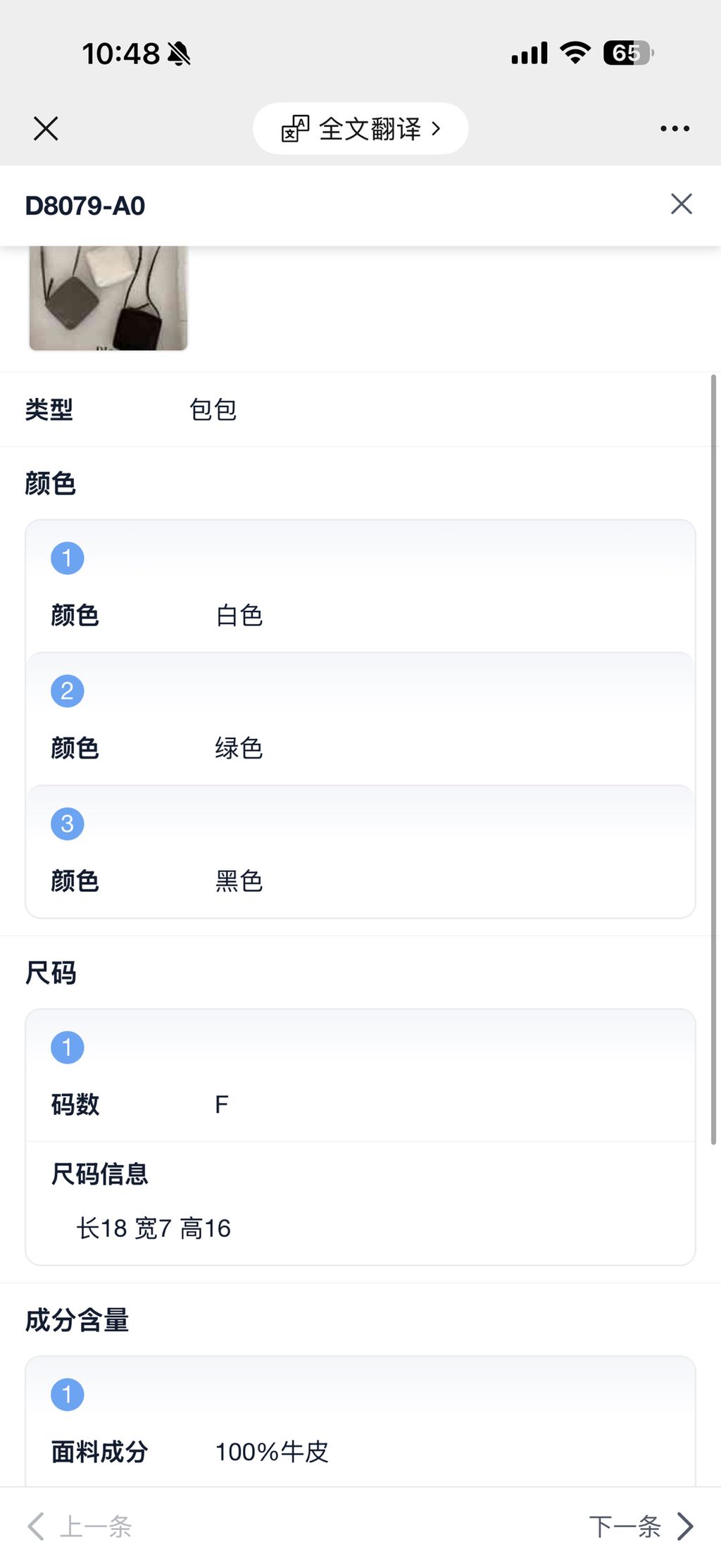This screenshot has width=721, height=1568.
Task: Tap the right chevron beside 下一条
Action: 685,1526
